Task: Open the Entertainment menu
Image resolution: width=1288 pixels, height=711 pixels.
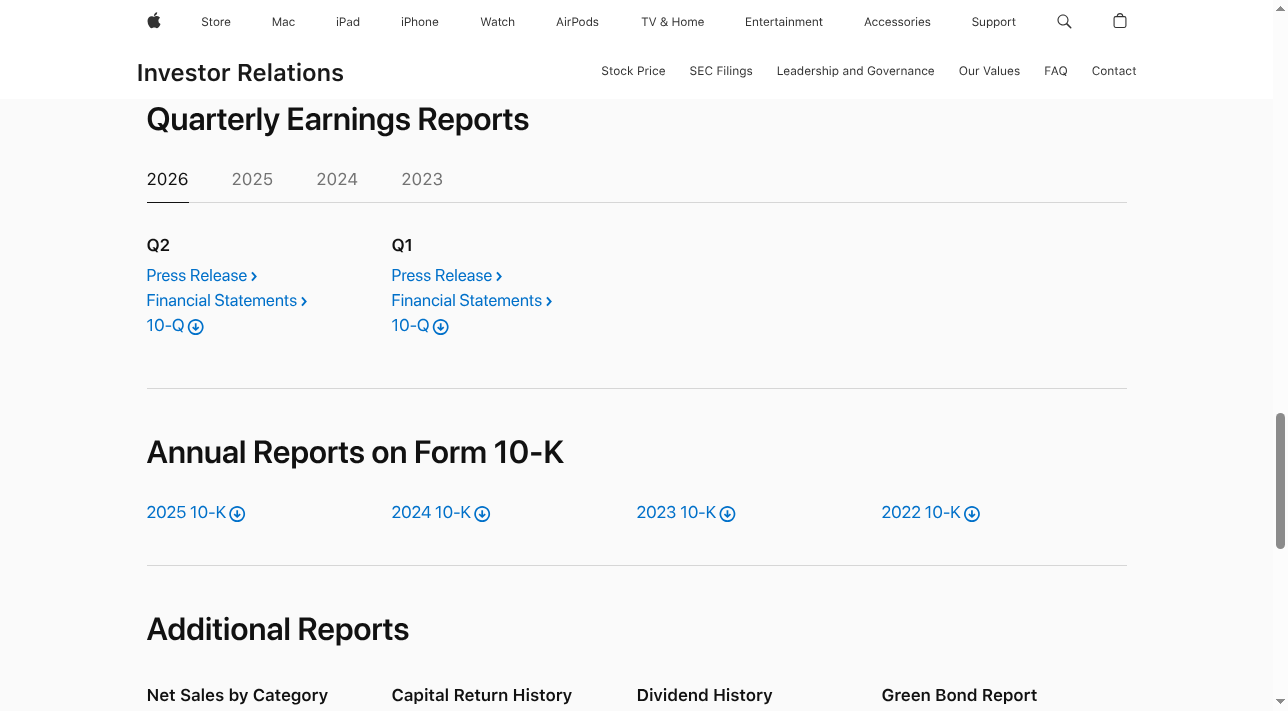Action: (784, 22)
